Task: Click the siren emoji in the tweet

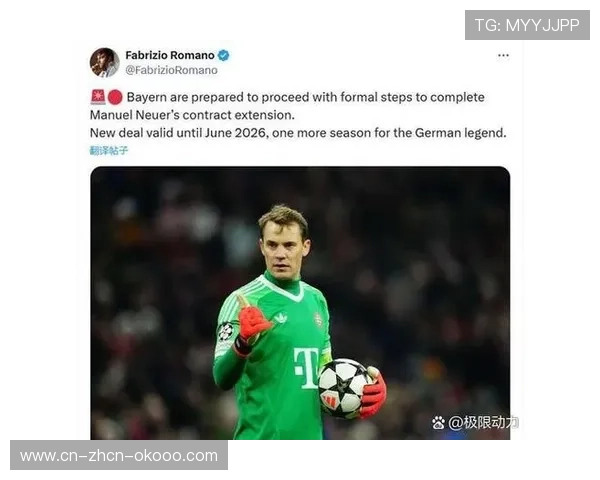Action: tap(98, 97)
